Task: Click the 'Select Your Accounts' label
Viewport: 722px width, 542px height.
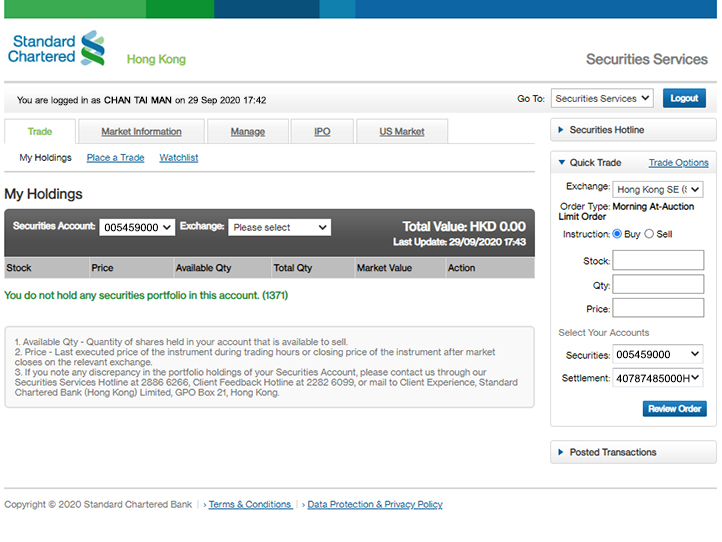Action: 604,332
